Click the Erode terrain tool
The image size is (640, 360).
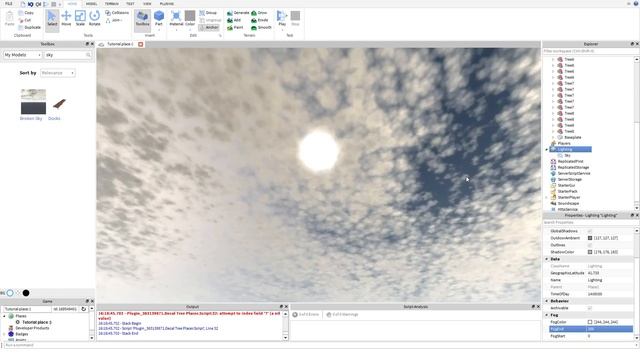point(260,20)
